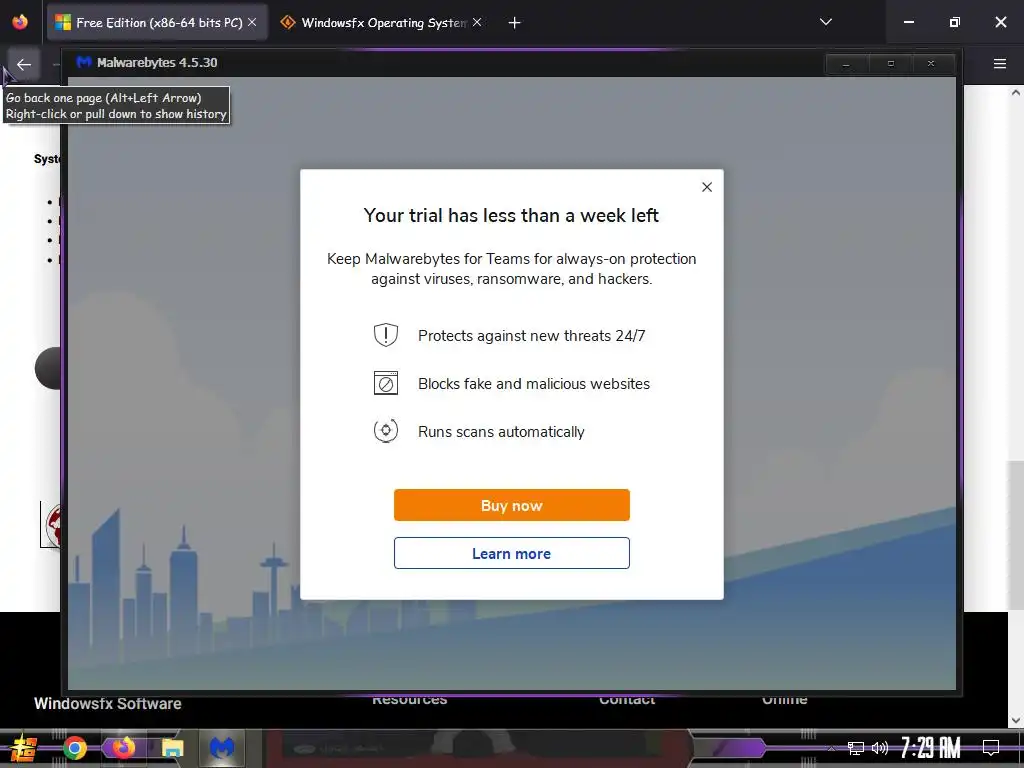1024x768 pixels.
Task: Click the blocked websites icon
Action: tap(385, 383)
